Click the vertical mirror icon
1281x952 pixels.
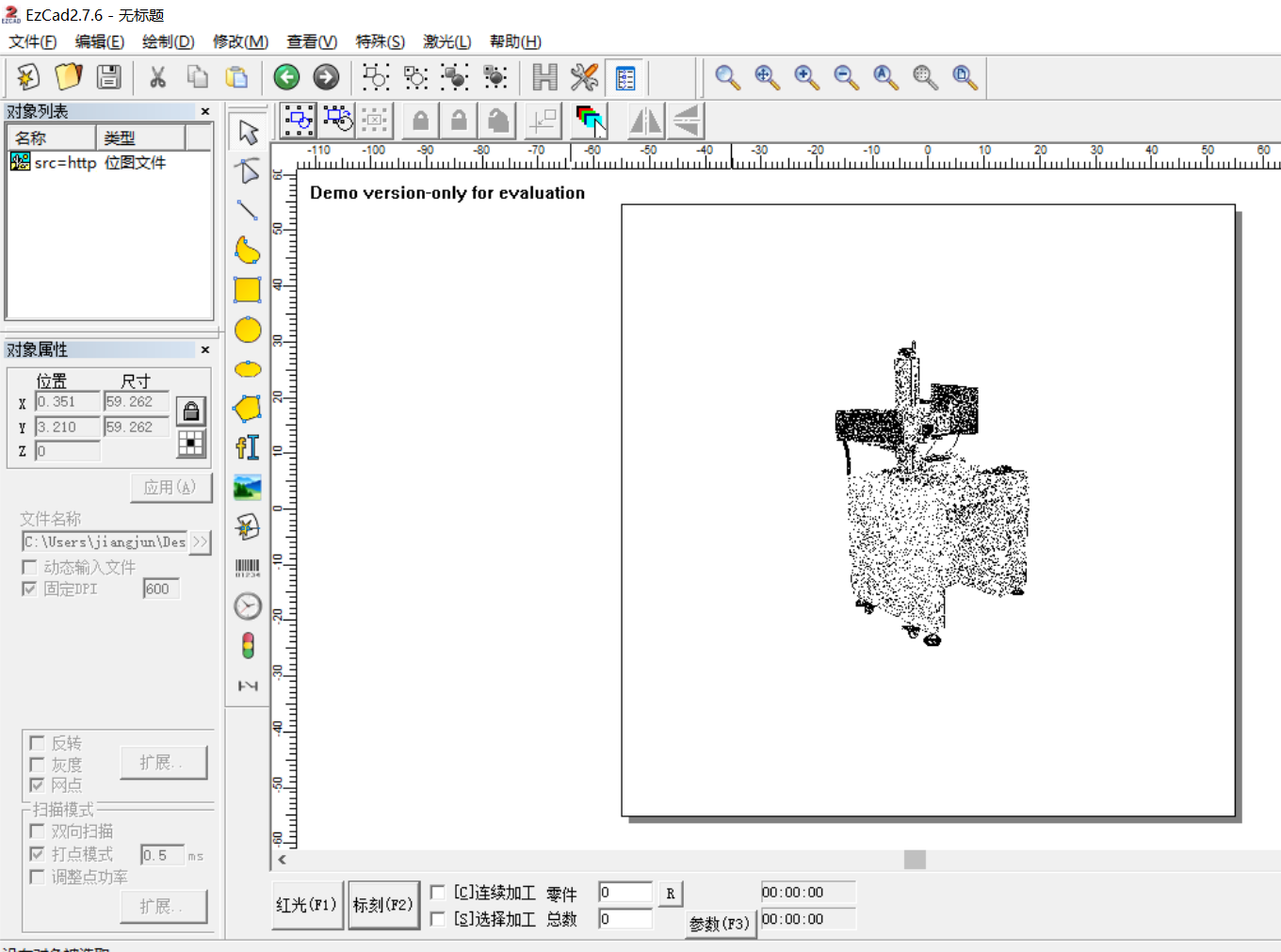pos(687,121)
